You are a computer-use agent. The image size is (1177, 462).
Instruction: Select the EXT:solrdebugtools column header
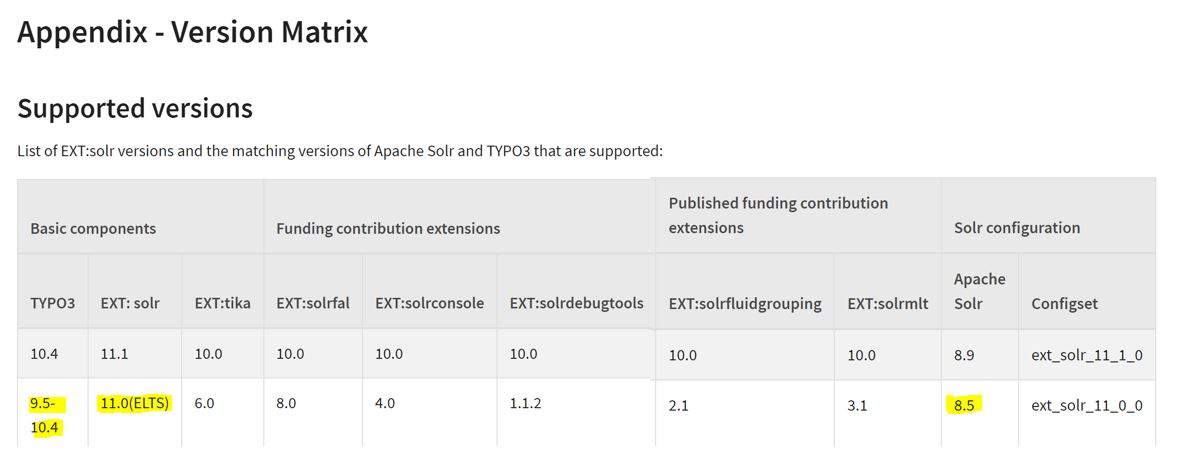576,302
